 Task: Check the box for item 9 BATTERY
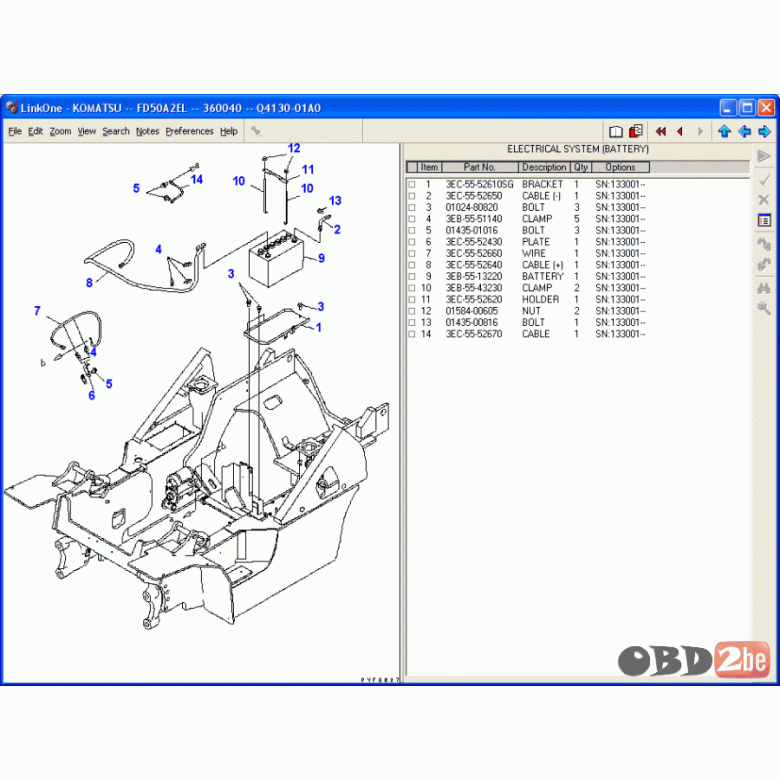pos(411,277)
